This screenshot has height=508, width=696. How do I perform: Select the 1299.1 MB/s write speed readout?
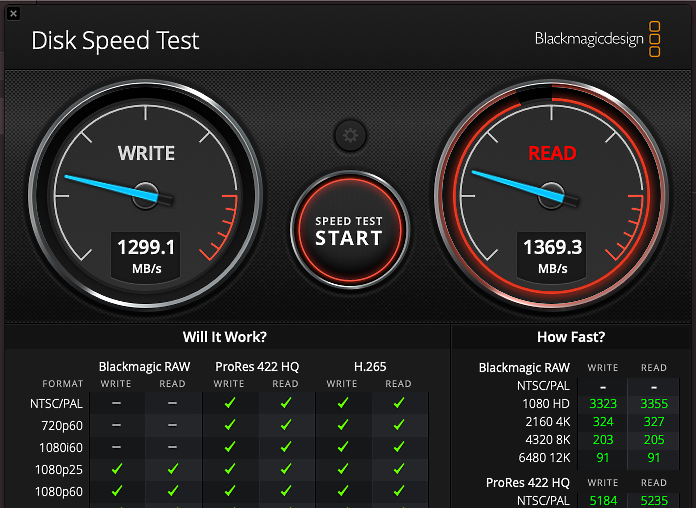click(146, 256)
